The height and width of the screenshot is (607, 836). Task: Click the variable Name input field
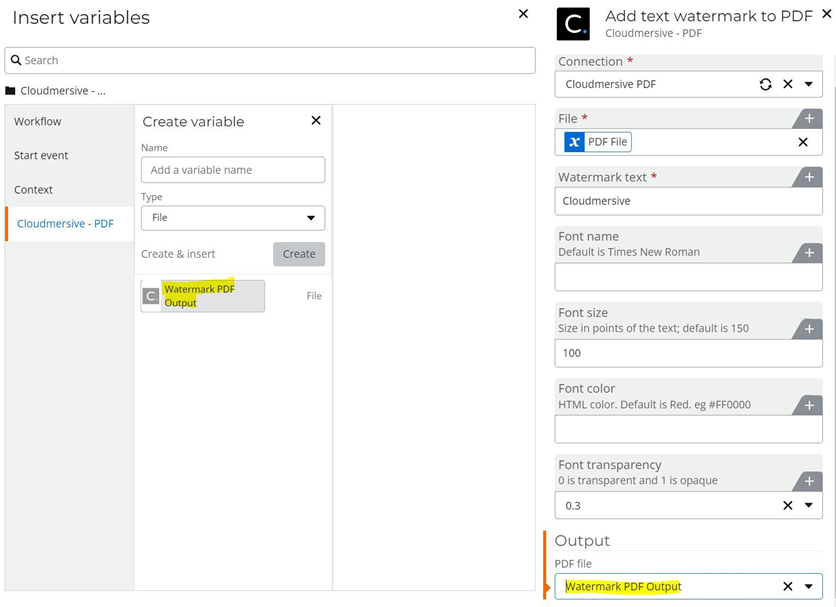point(233,170)
